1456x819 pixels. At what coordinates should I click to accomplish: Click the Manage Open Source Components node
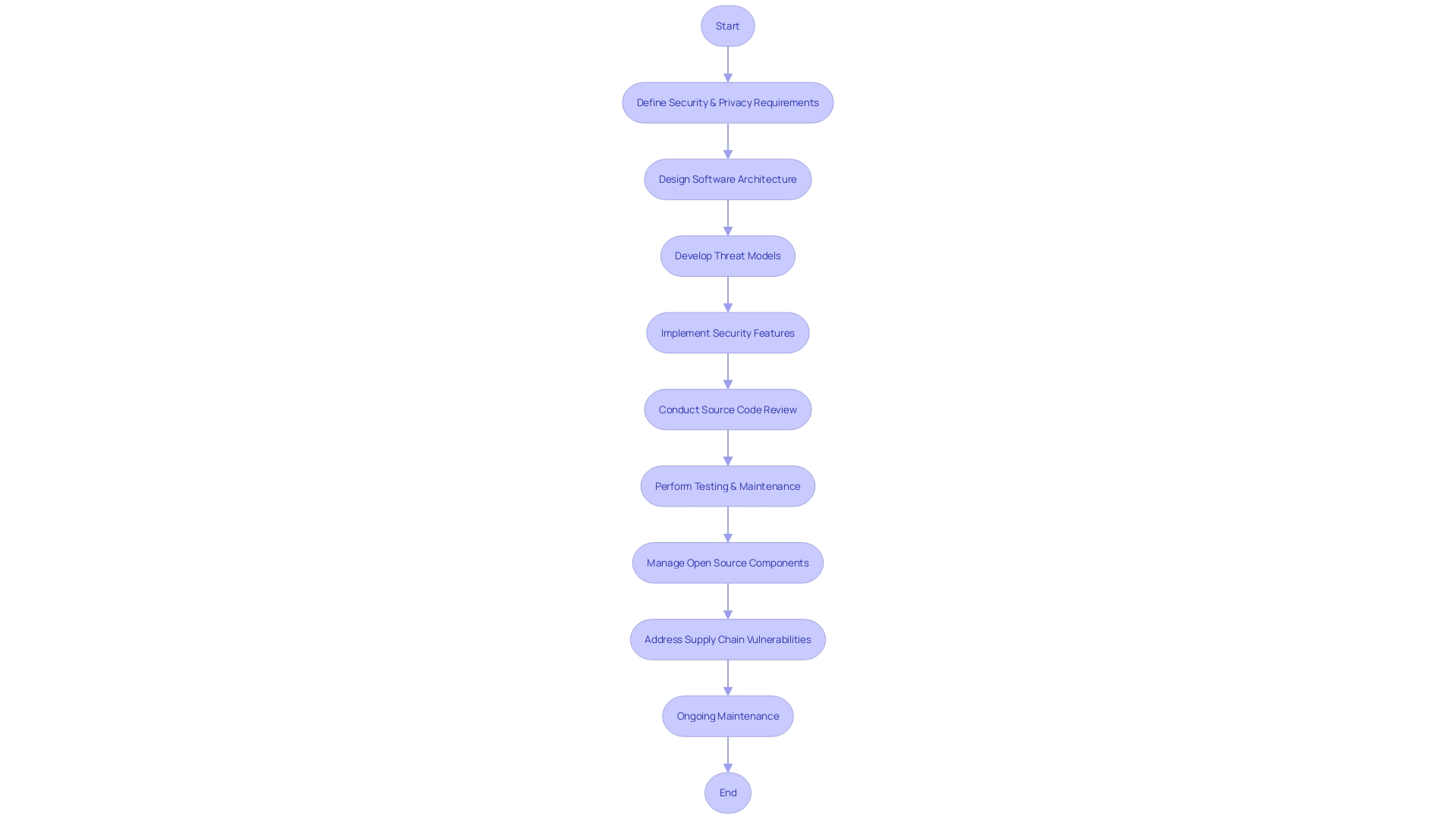[x=728, y=562]
